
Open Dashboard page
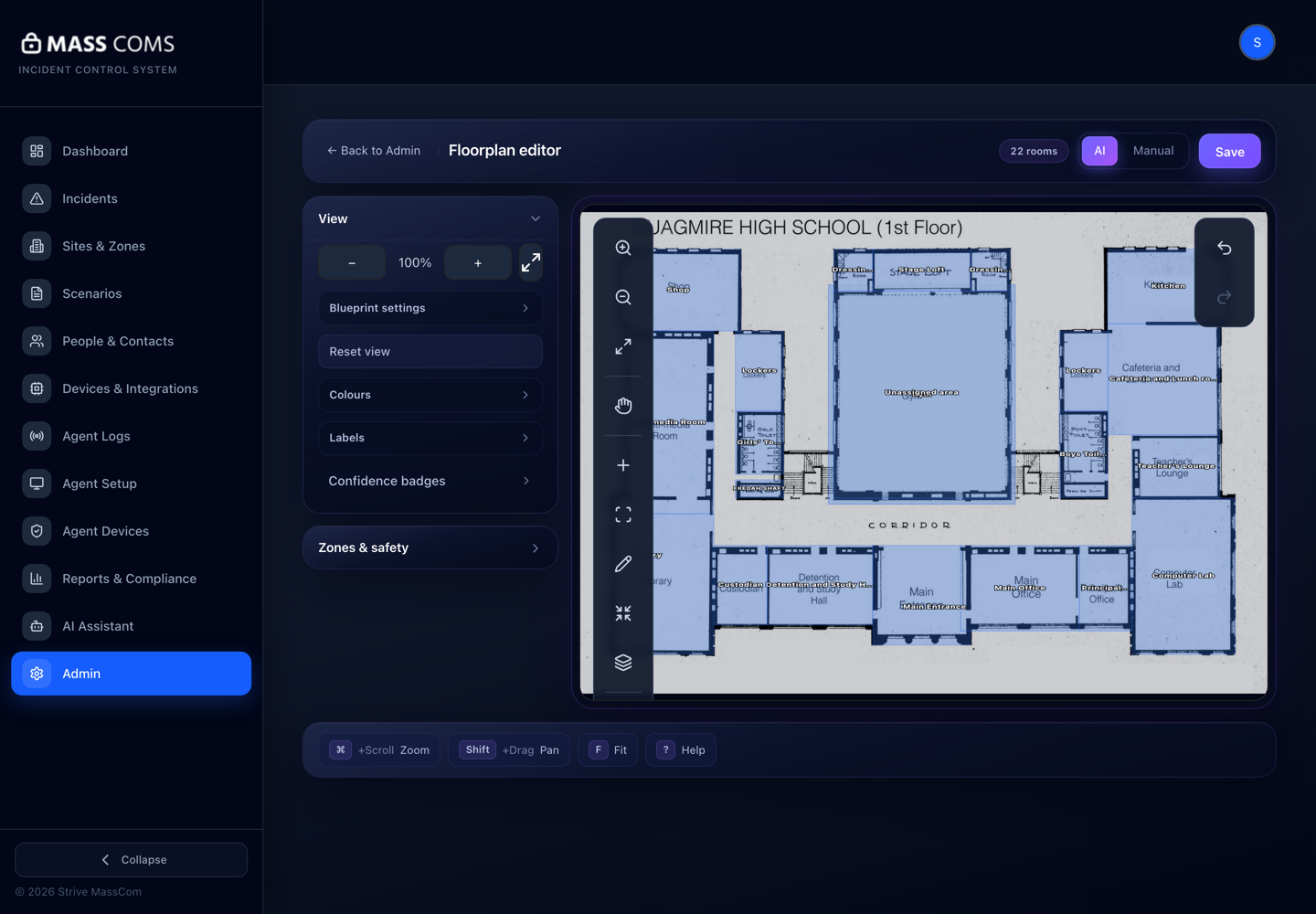point(131,151)
